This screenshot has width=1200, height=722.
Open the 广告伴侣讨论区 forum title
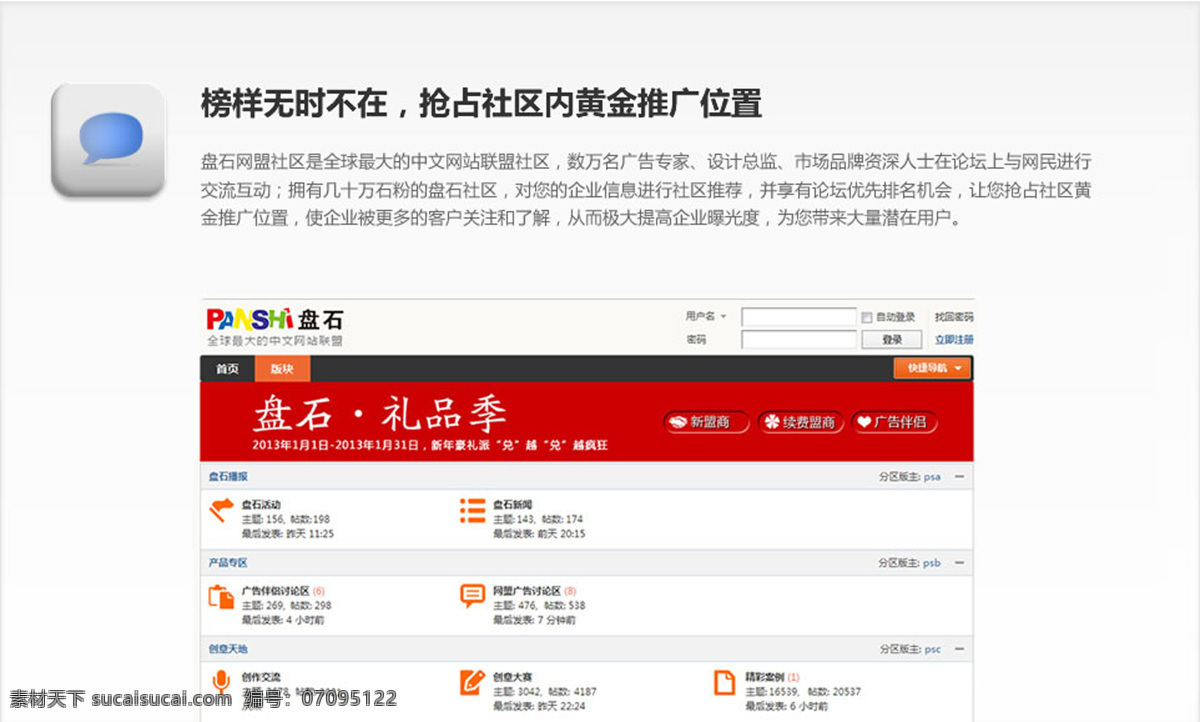pos(275,591)
